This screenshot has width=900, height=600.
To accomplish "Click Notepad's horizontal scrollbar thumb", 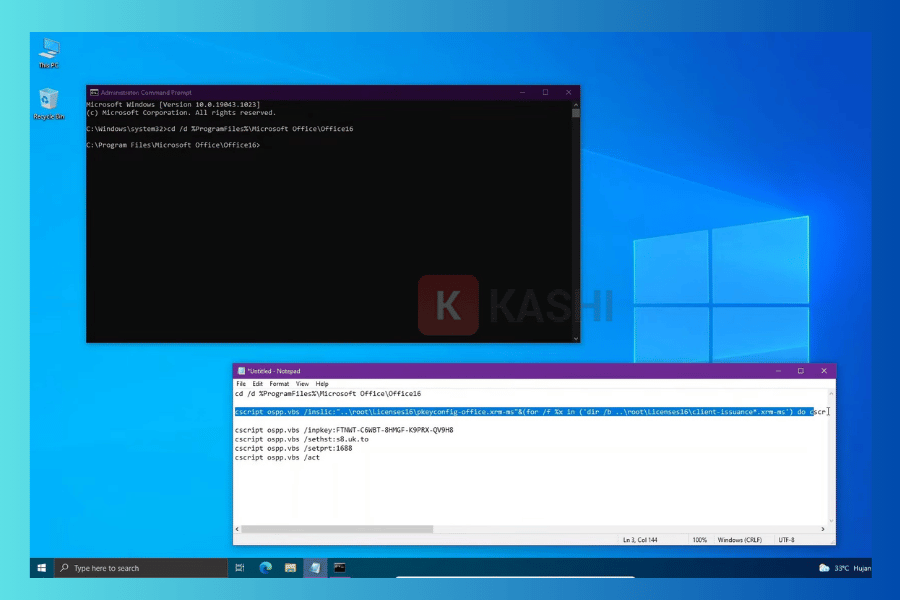I will (337, 529).
